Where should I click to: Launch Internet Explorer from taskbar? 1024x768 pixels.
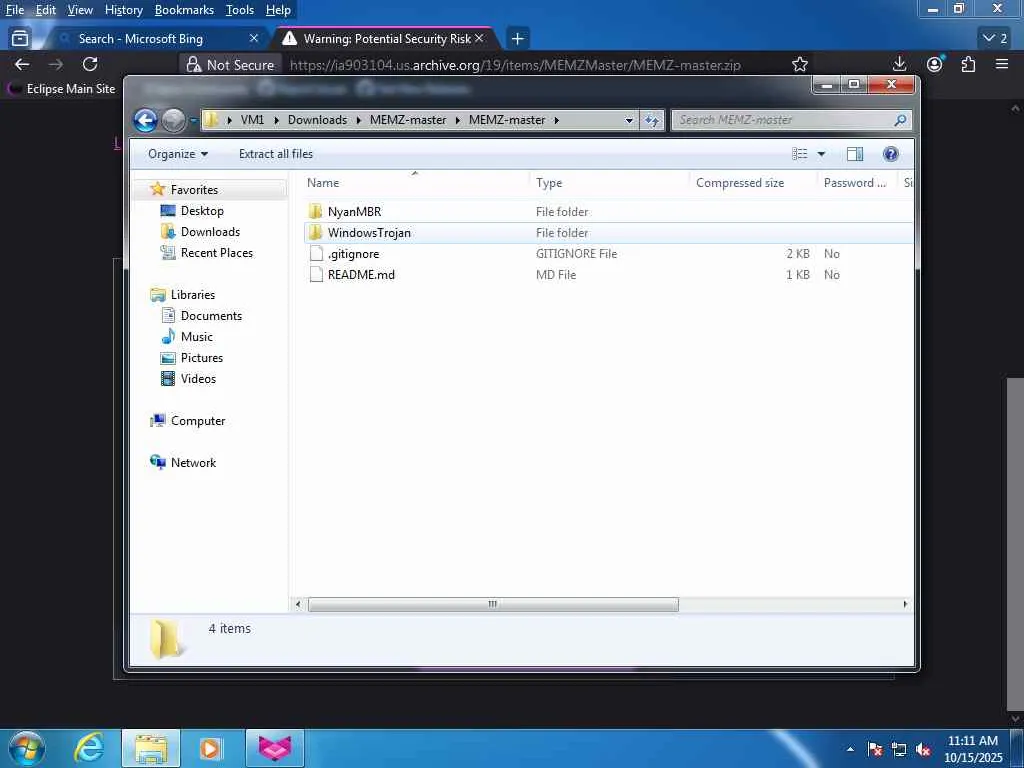coord(89,748)
